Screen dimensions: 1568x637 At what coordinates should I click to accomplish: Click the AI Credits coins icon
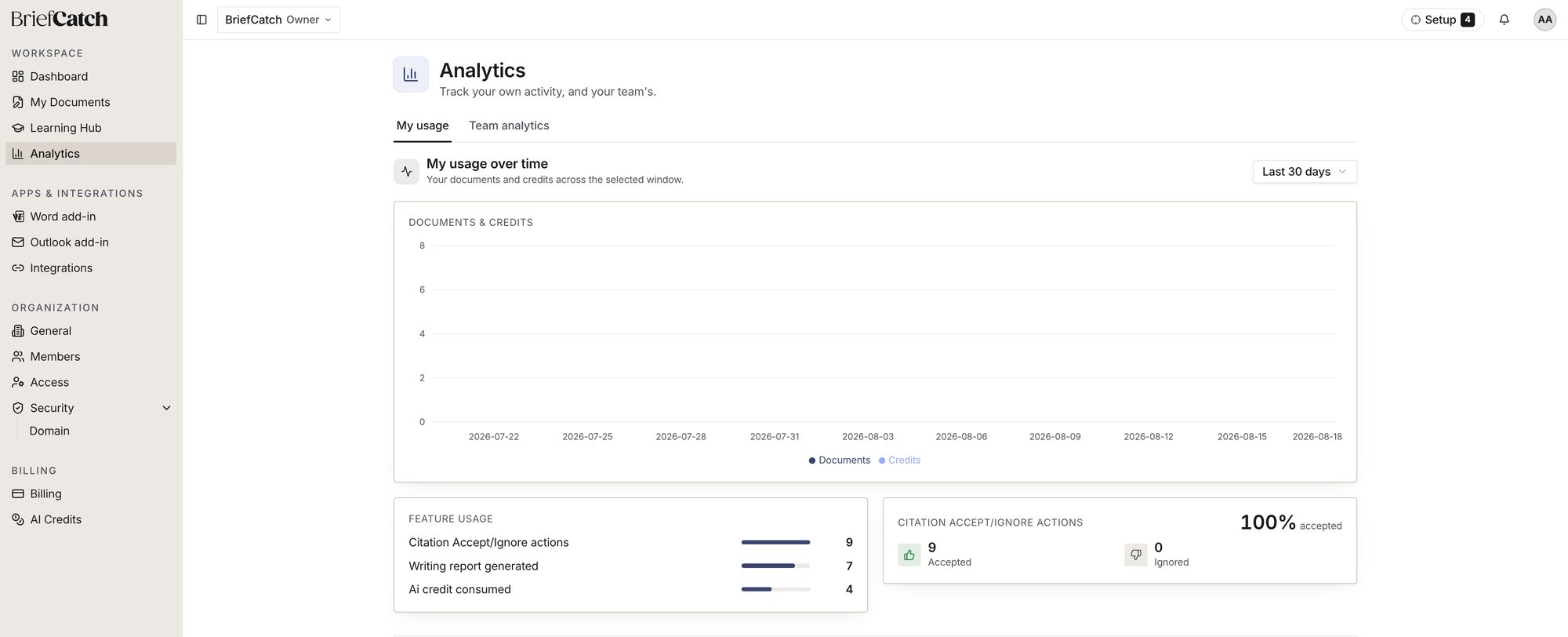tap(18, 519)
